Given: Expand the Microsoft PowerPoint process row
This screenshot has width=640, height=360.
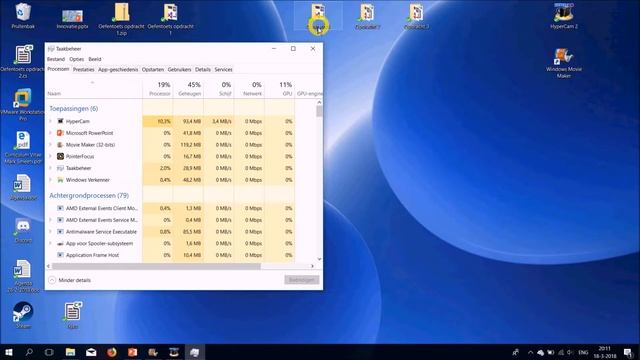Looking at the screenshot, I should (x=51, y=133).
